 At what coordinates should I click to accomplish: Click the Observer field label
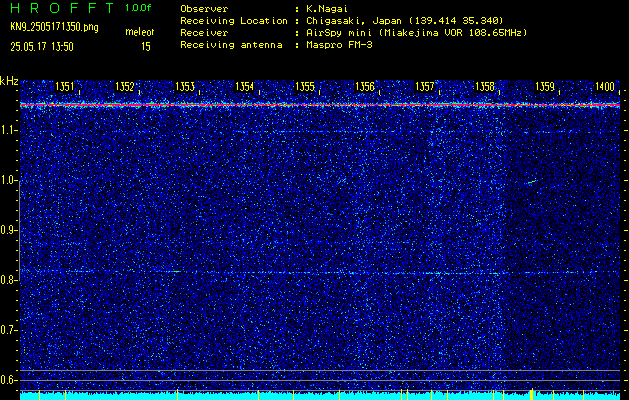204,8
